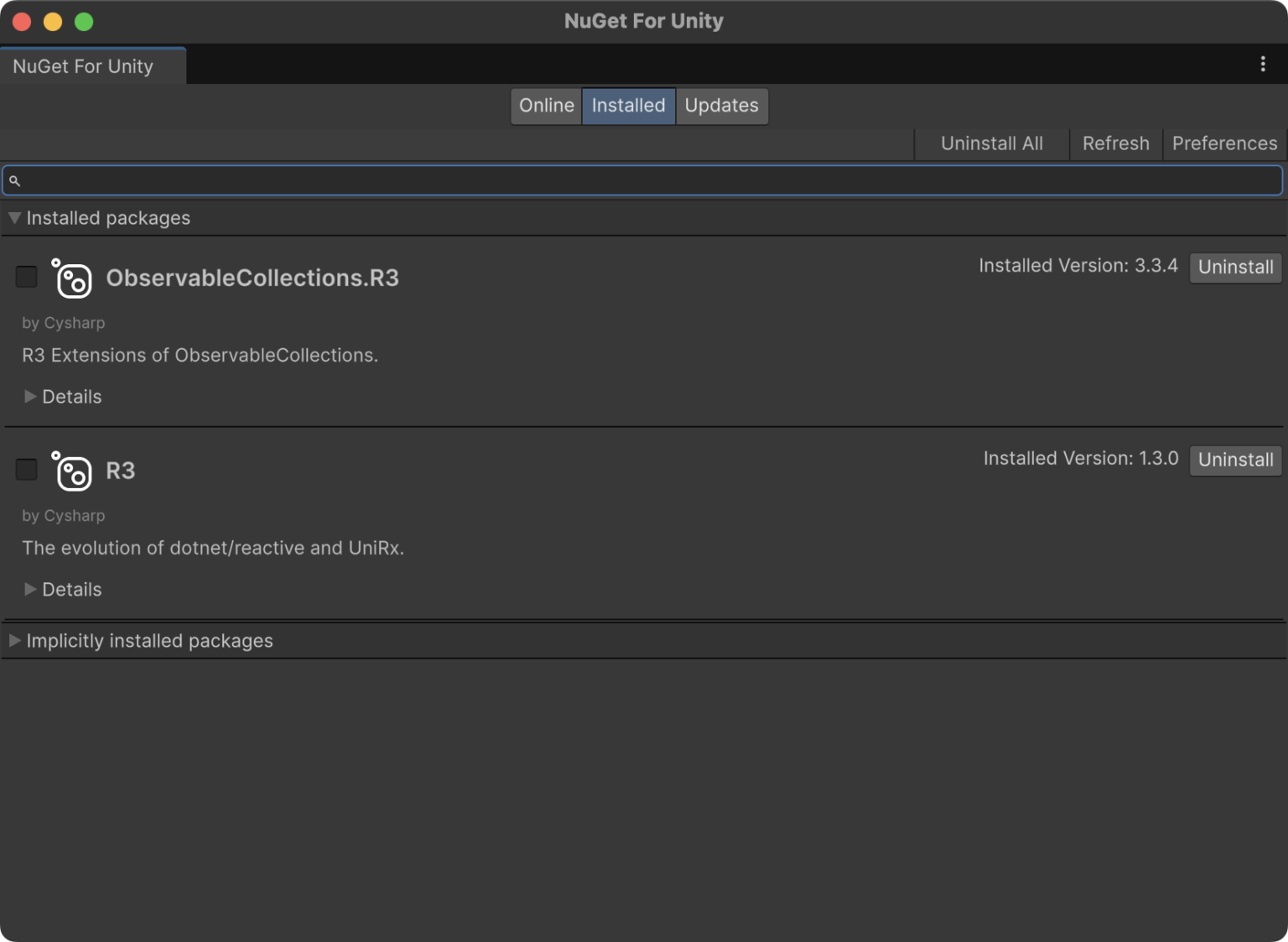Click the Refresh button
This screenshot has width=1288, height=942.
pyautogui.click(x=1115, y=143)
